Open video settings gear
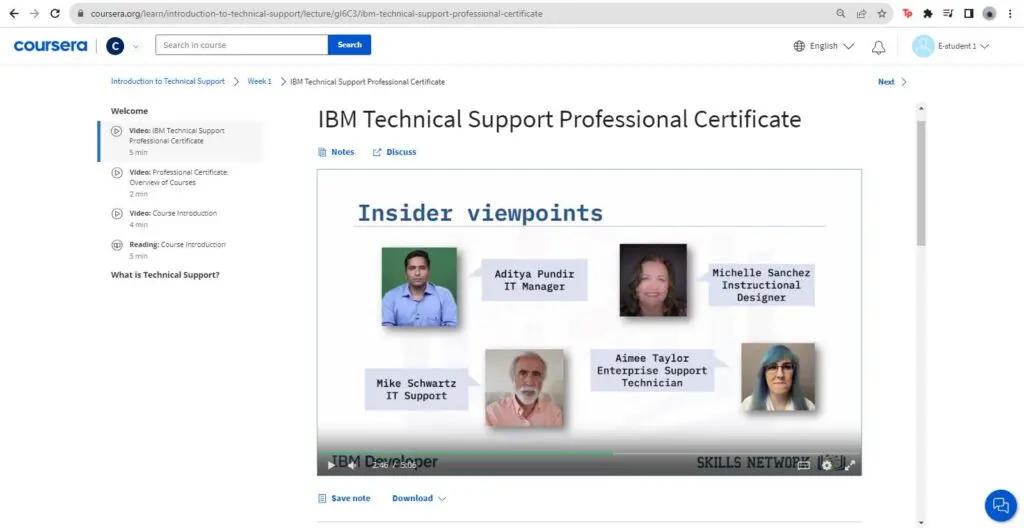The height and width of the screenshot is (528, 1024). click(x=827, y=465)
